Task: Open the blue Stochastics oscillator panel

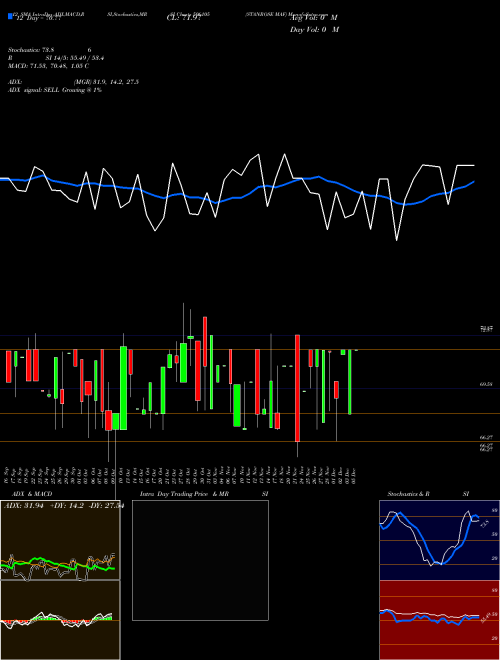Action: (439, 540)
